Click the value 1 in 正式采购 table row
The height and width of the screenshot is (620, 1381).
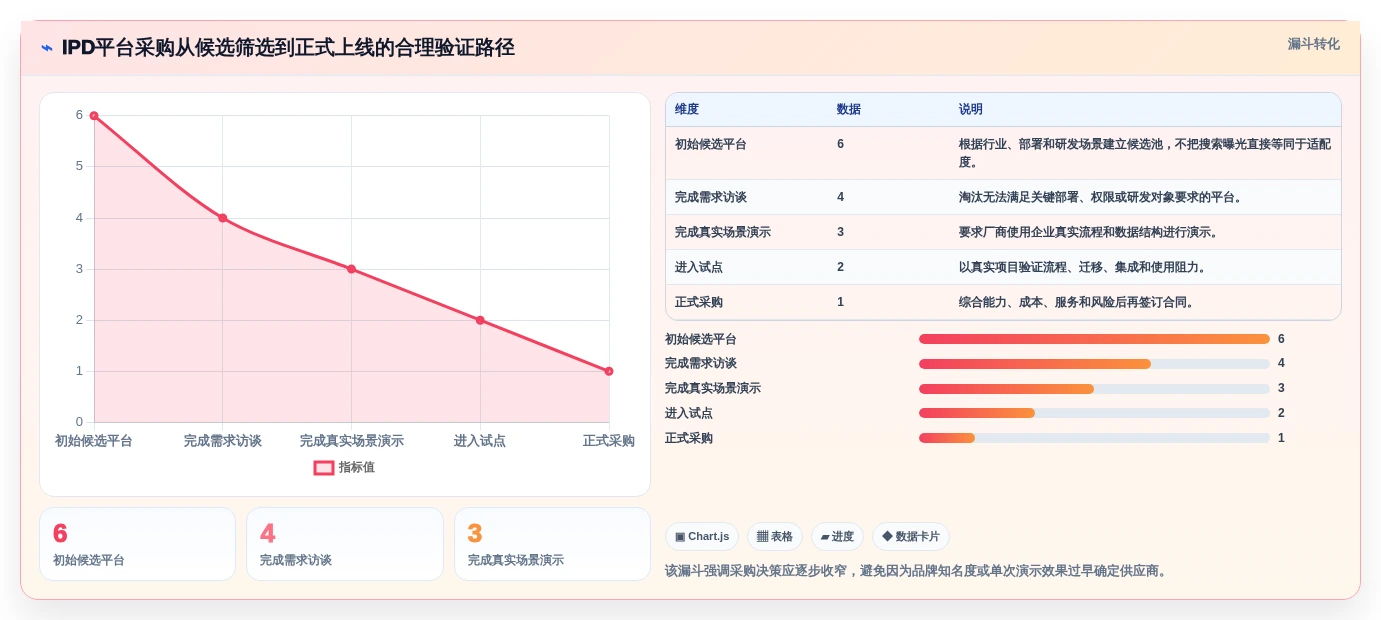coord(840,302)
